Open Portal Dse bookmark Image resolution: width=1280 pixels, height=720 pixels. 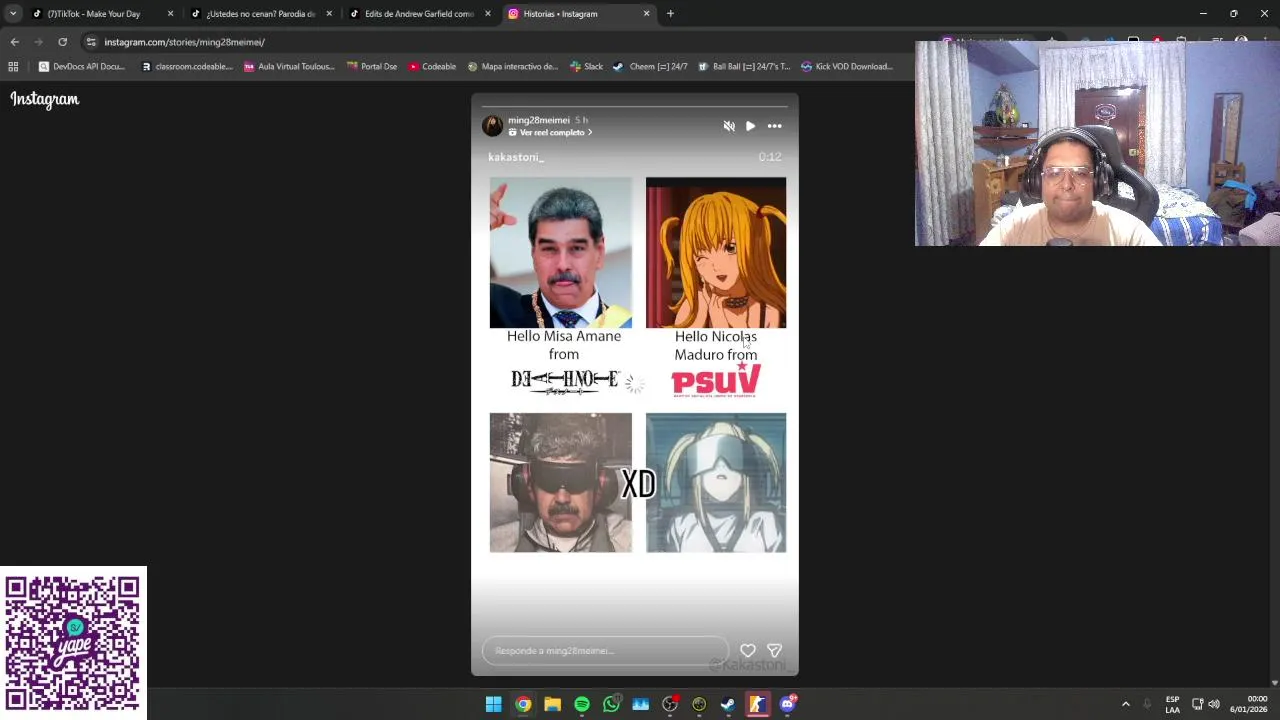pos(371,67)
